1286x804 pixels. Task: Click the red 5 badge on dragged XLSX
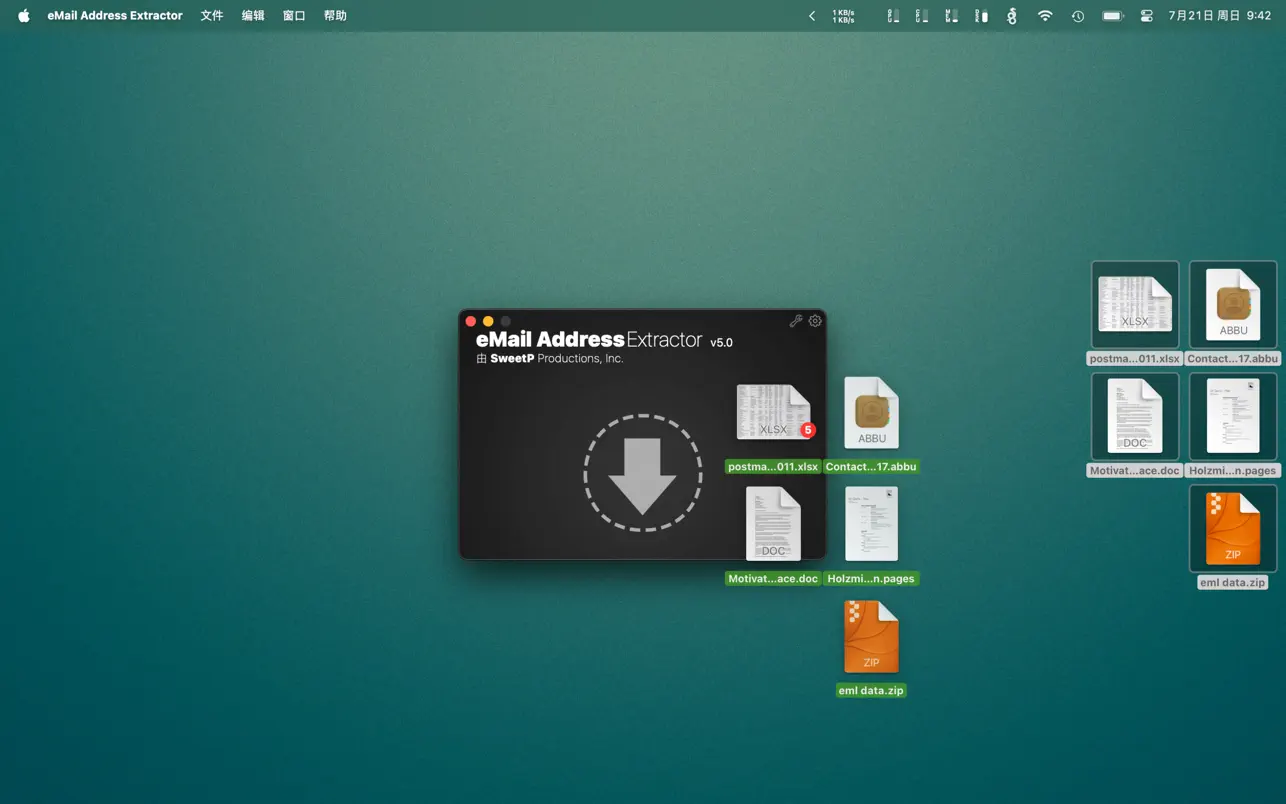[808, 430]
